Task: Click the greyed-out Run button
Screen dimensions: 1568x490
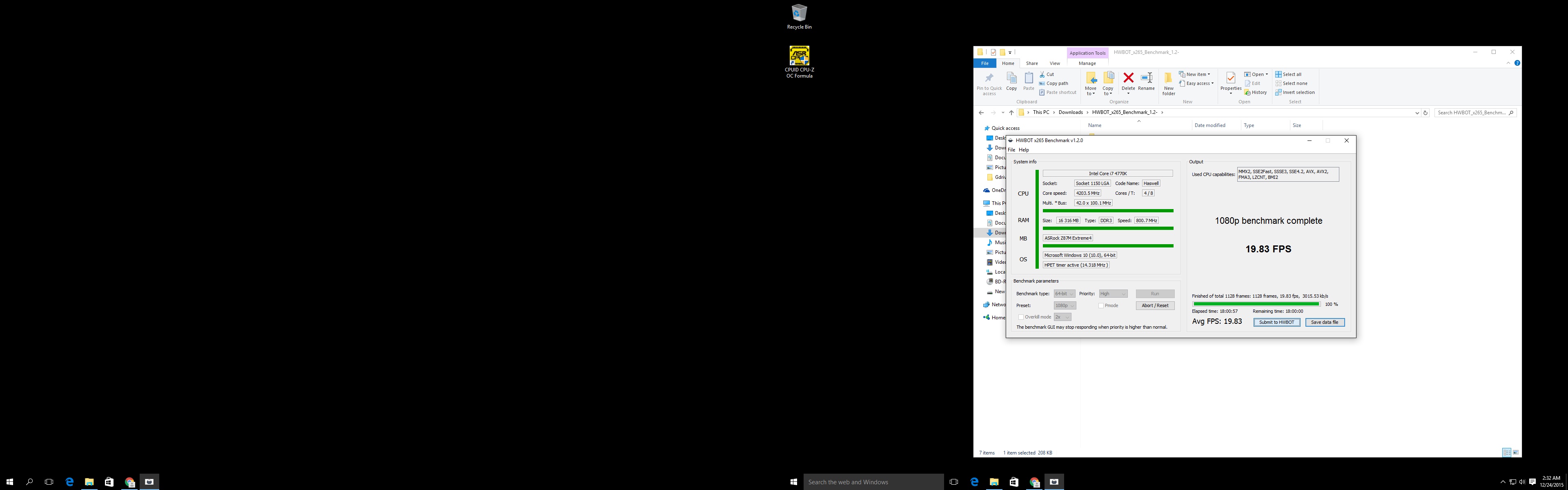Action: 1155,294
